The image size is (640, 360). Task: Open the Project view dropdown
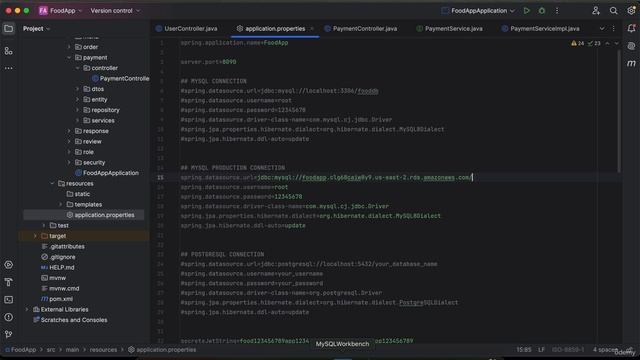point(36,29)
